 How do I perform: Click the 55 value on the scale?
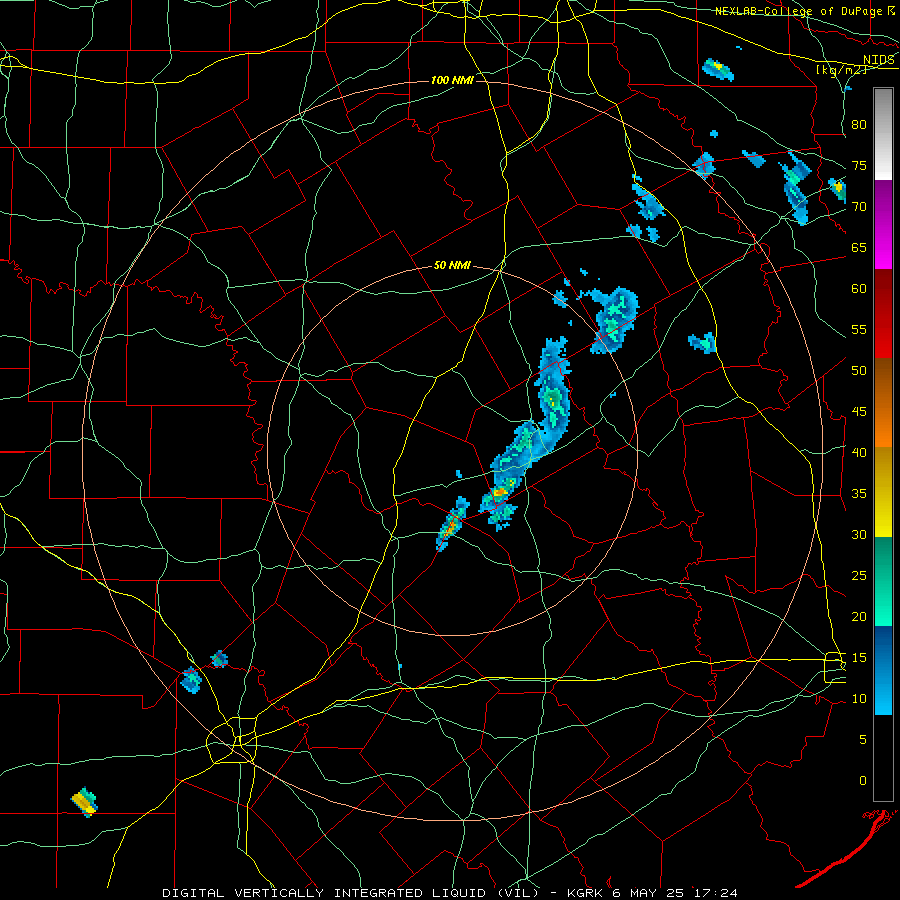[859, 329]
